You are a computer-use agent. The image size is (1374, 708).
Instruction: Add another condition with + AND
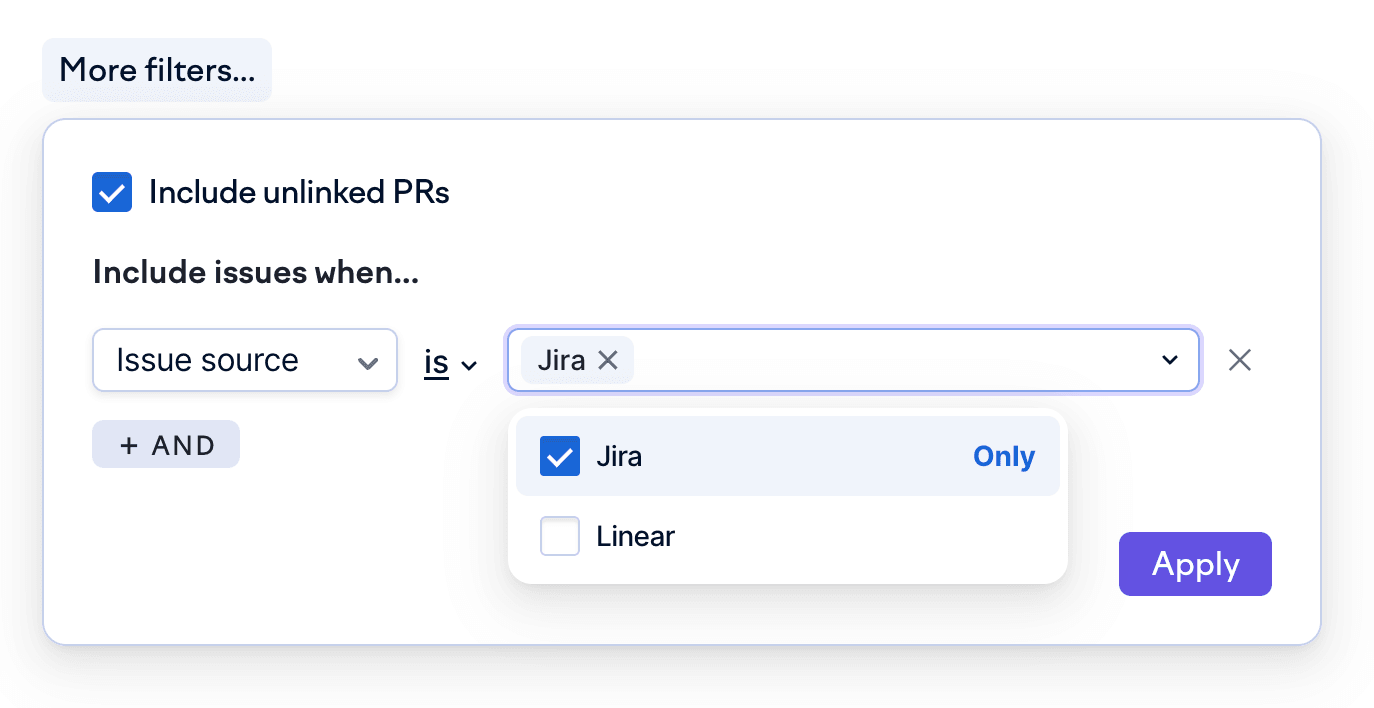(166, 445)
